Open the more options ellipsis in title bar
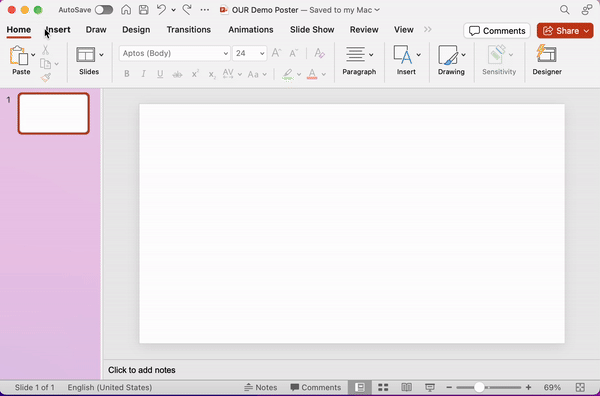The image size is (600, 396). point(205,10)
